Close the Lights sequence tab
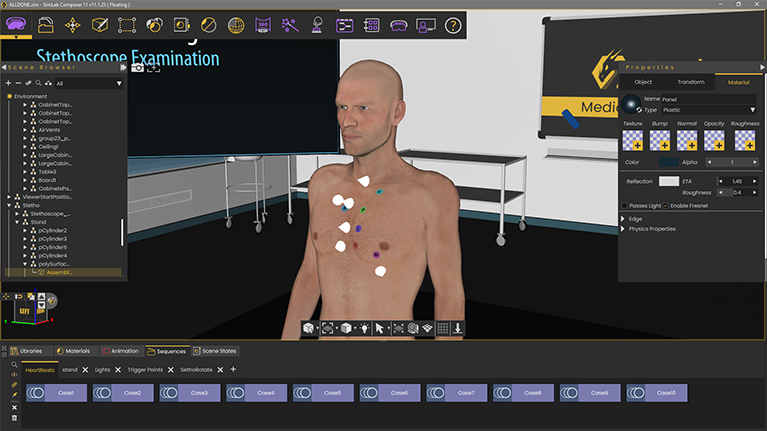The width and height of the screenshot is (767, 431). (118, 370)
